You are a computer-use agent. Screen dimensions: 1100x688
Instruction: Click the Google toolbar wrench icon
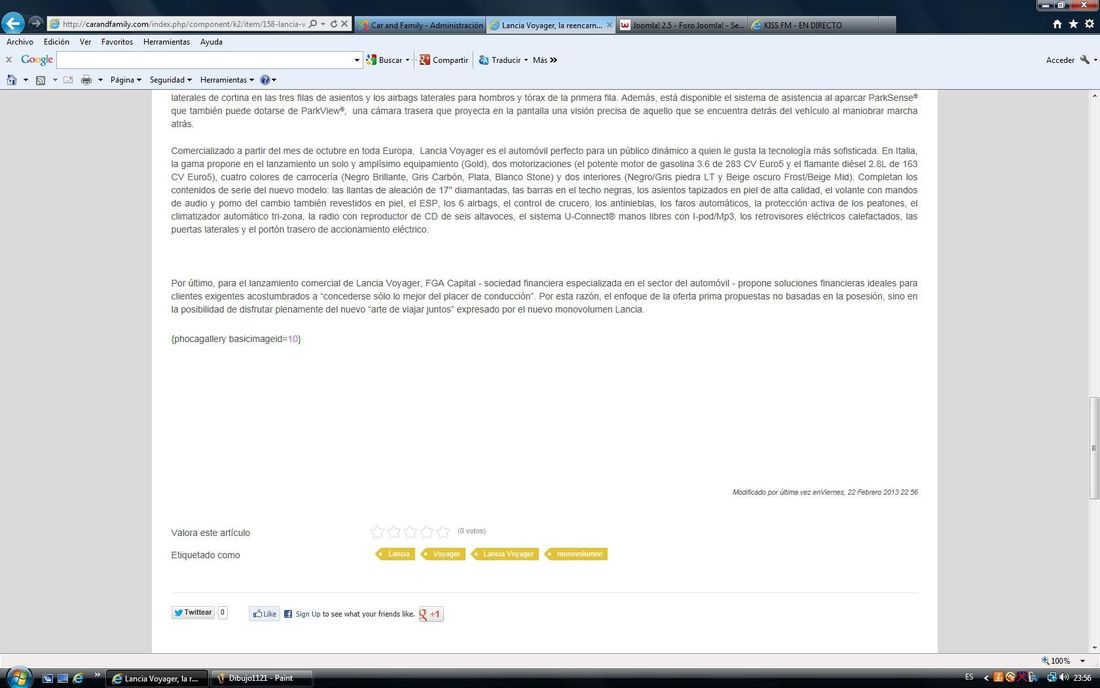point(1085,60)
